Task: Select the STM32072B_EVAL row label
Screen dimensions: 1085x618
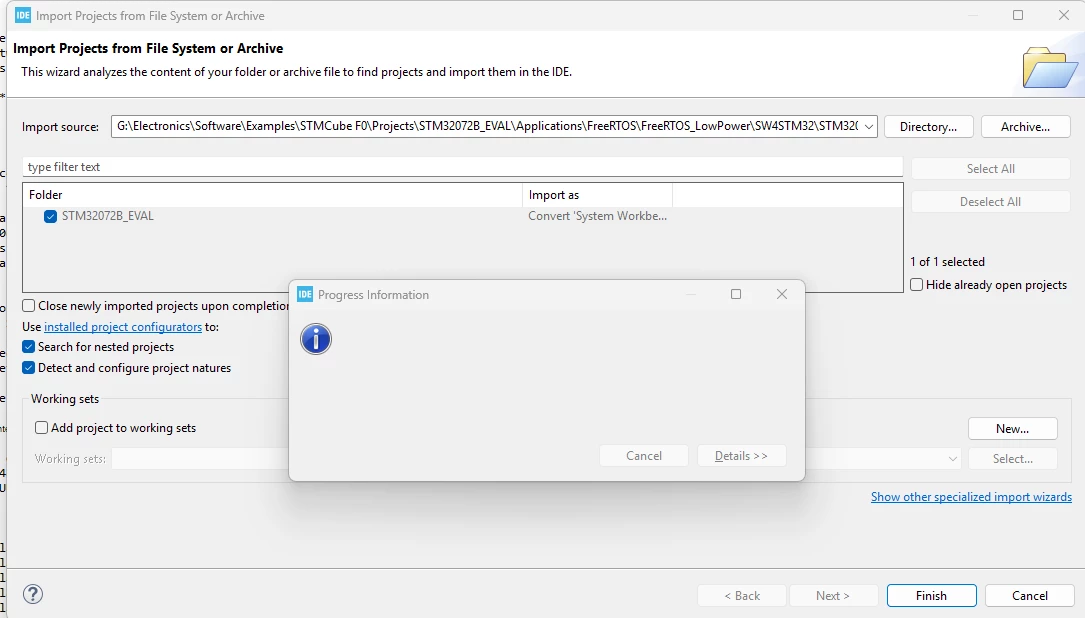Action: [108, 216]
